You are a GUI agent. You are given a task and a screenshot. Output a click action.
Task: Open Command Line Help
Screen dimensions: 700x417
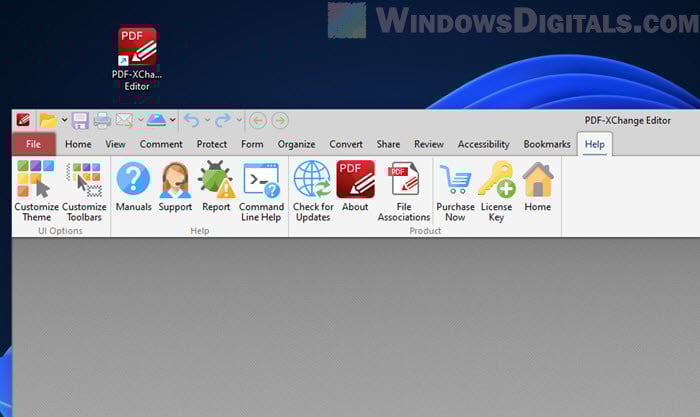(261, 191)
